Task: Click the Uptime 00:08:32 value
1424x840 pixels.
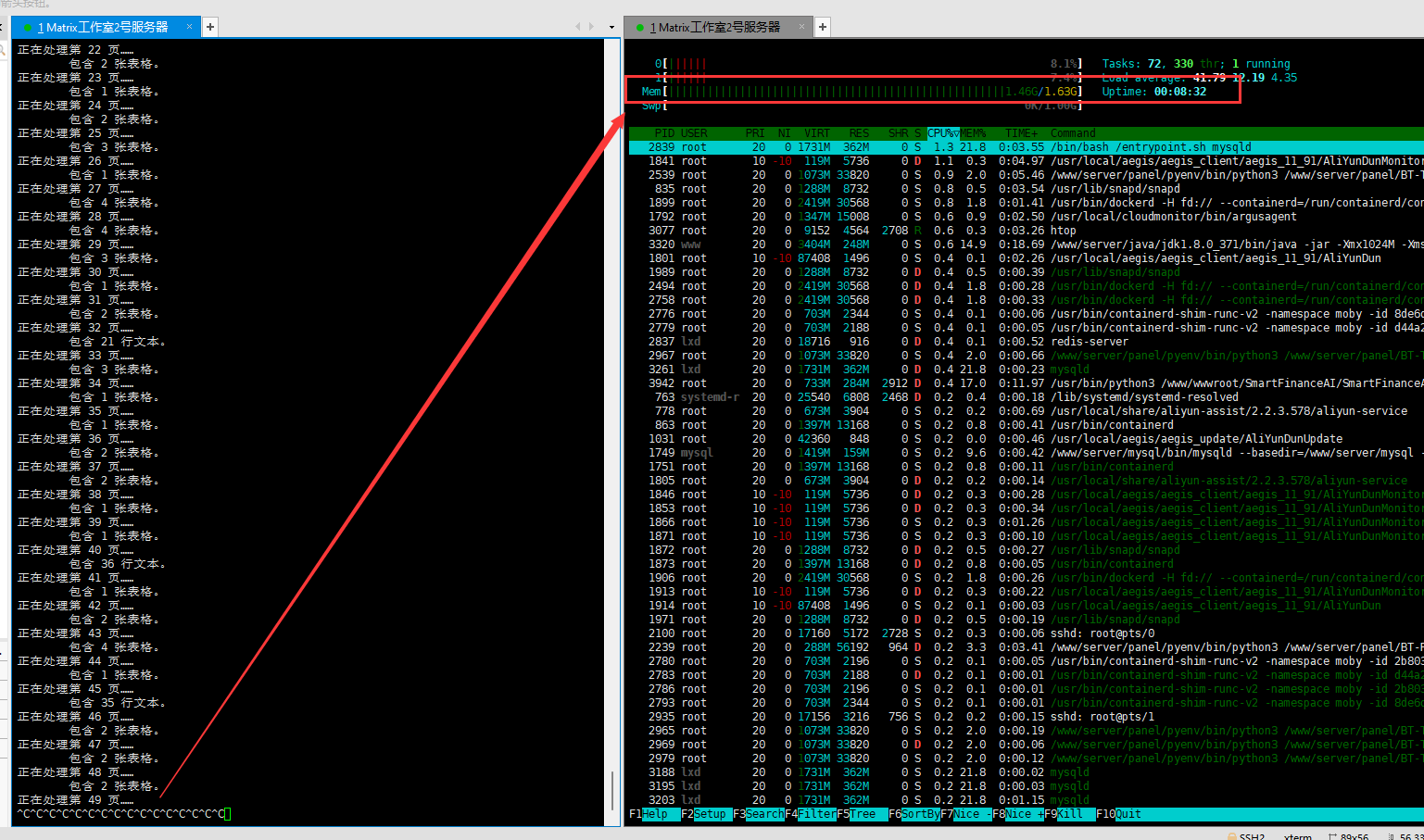Action: pyautogui.click(x=1179, y=92)
